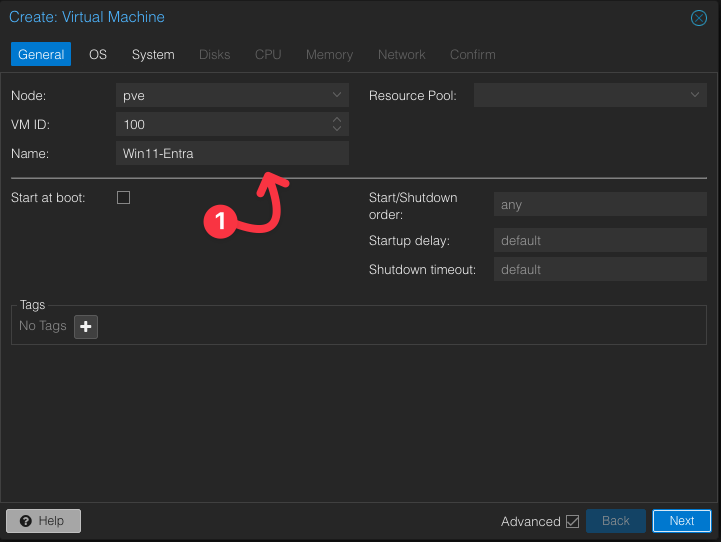Toggle the Advanced checkbox off
Viewport: 721px width, 542px height.
(x=572, y=521)
